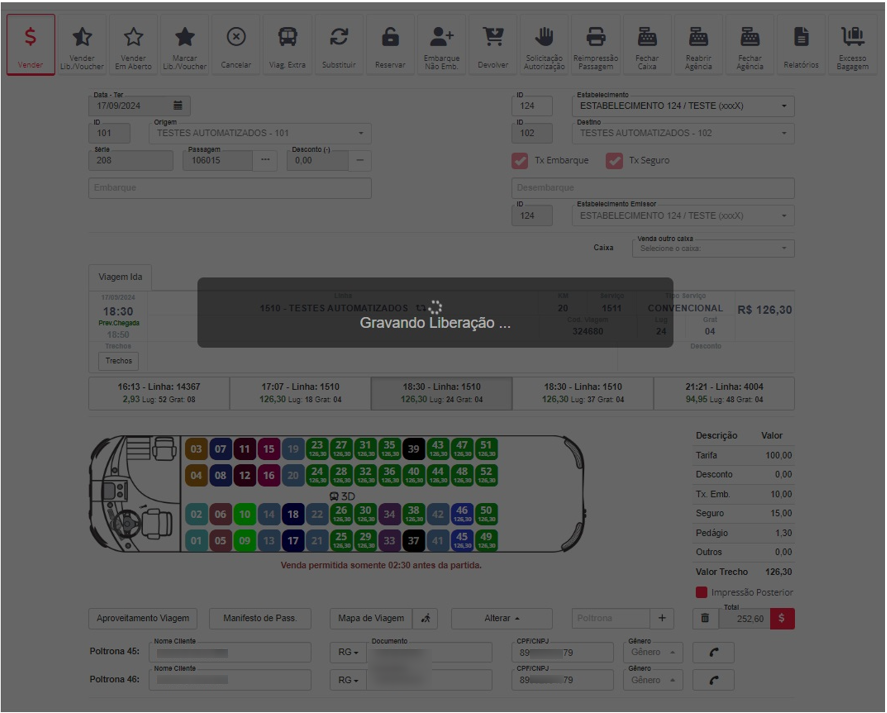Expand the Alterar dropdown button
Image resolution: width=887 pixels, height=713 pixels.
point(502,618)
